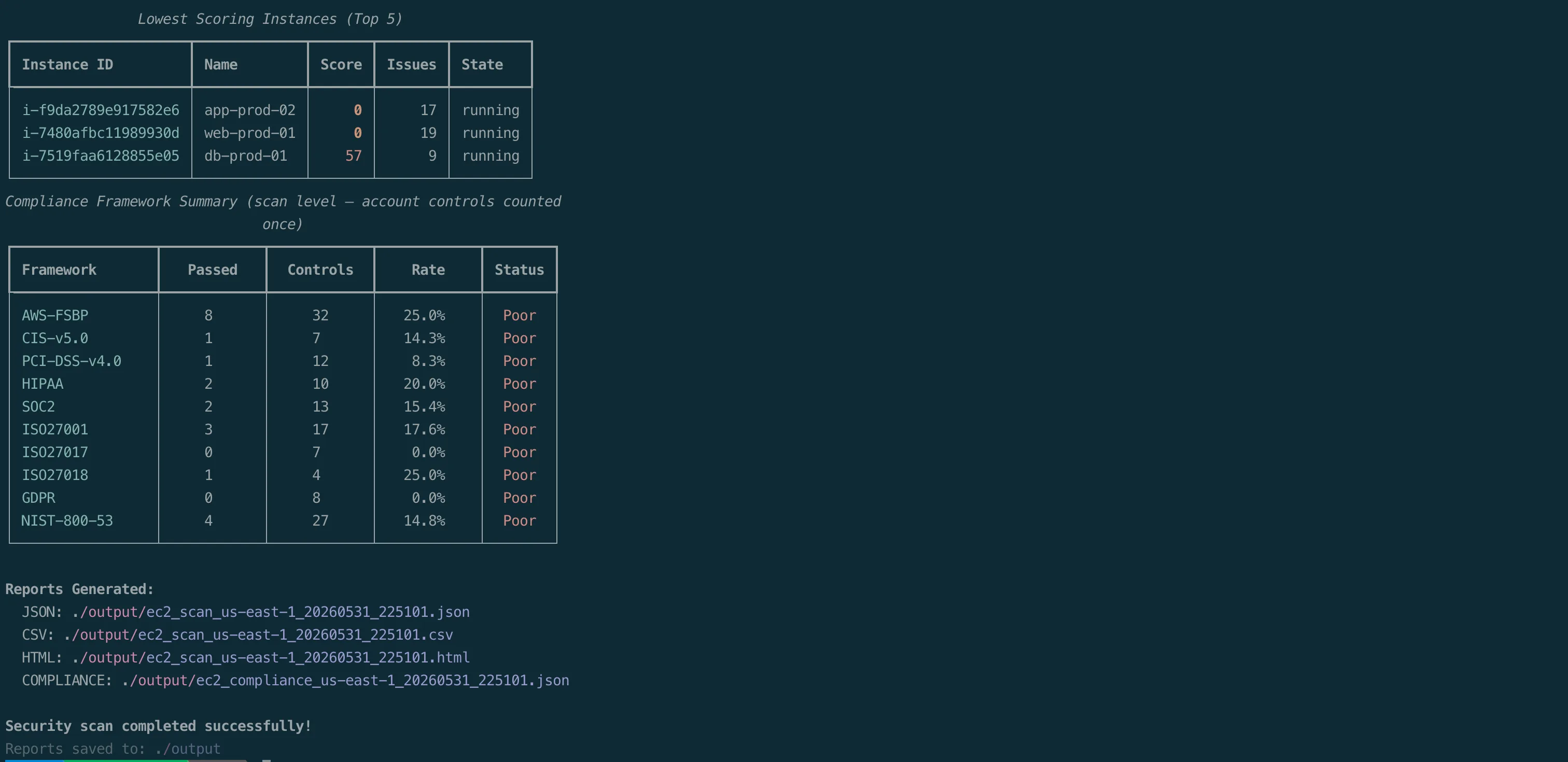Select instance ID i-7519faa6128855e05
The image size is (1568, 762).
point(101,156)
